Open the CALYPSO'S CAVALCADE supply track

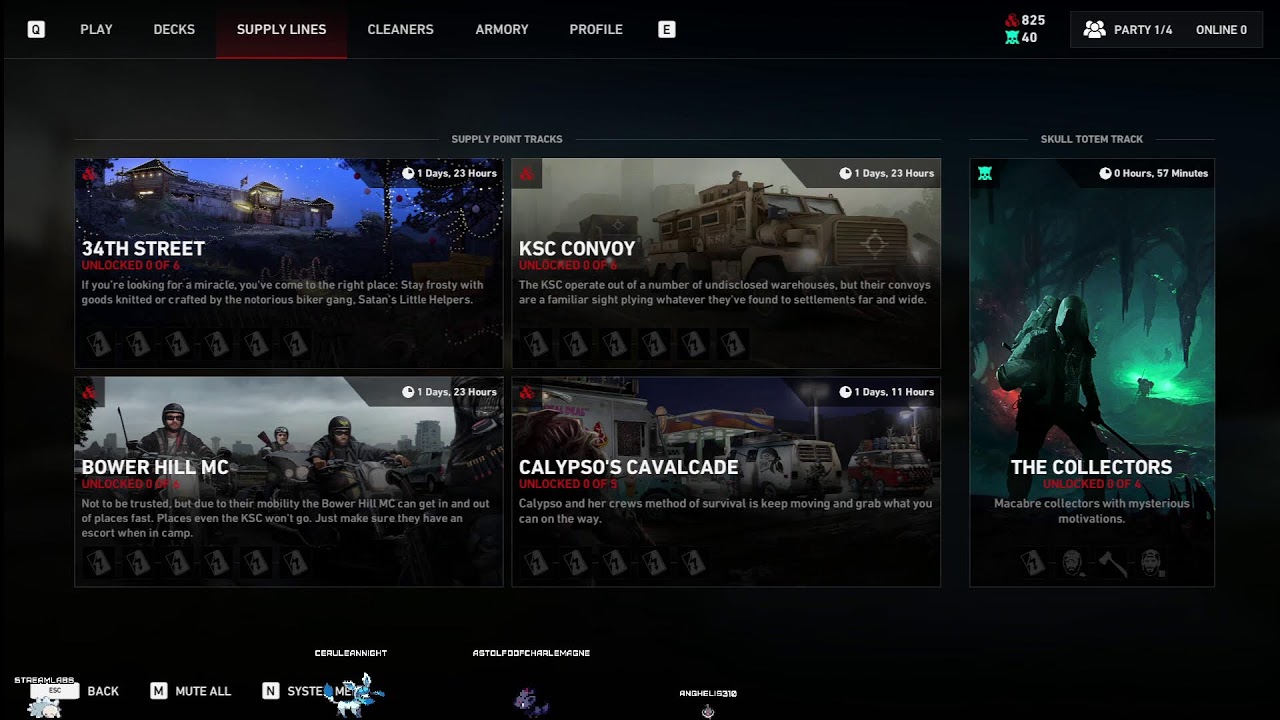pos(726,481)
